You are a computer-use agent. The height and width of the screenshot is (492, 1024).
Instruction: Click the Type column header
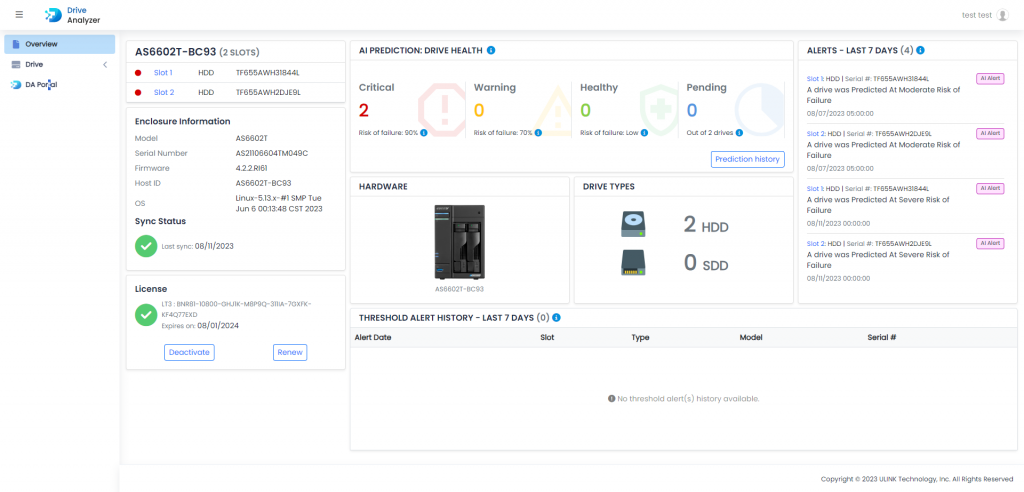click(x=640, y=338)
